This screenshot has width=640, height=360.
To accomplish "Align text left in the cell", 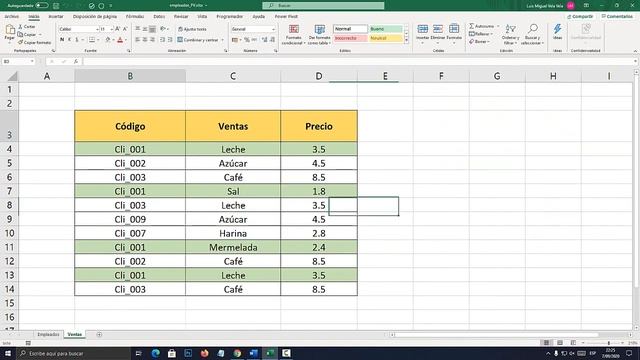I will 138,40.
